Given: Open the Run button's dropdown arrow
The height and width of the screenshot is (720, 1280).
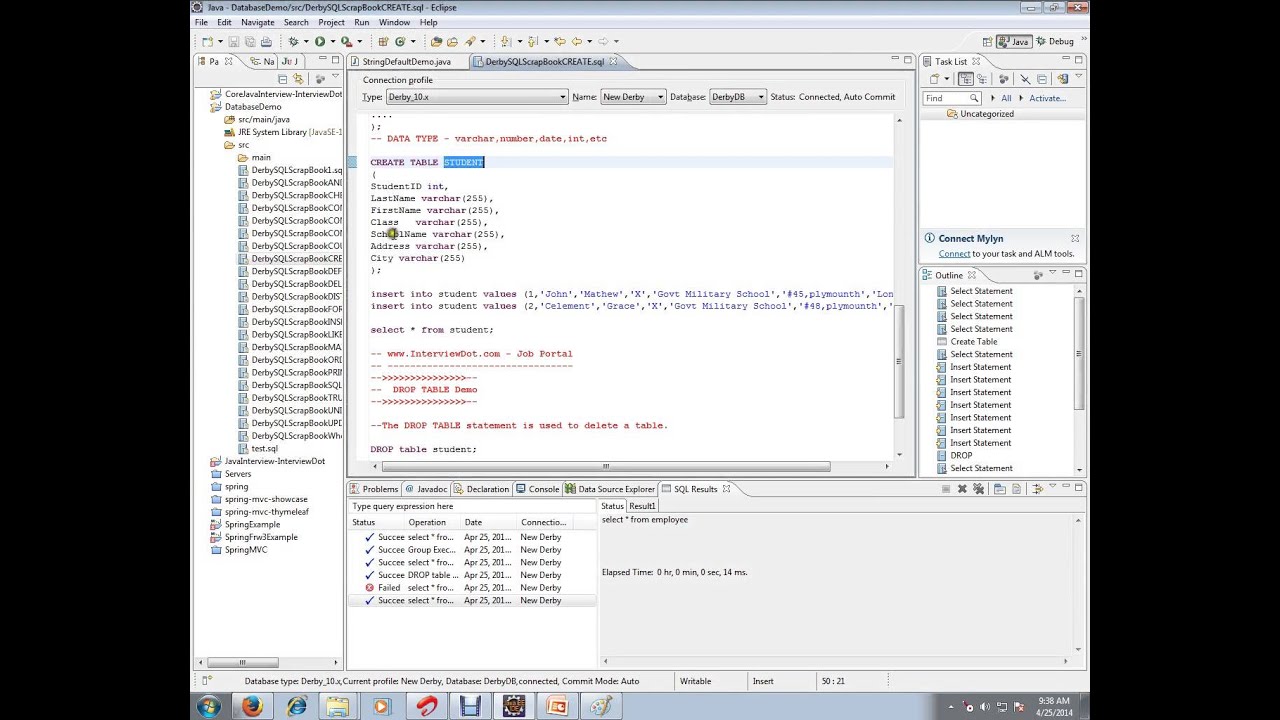Looking at the screenshot, I should tap(331, 42).
